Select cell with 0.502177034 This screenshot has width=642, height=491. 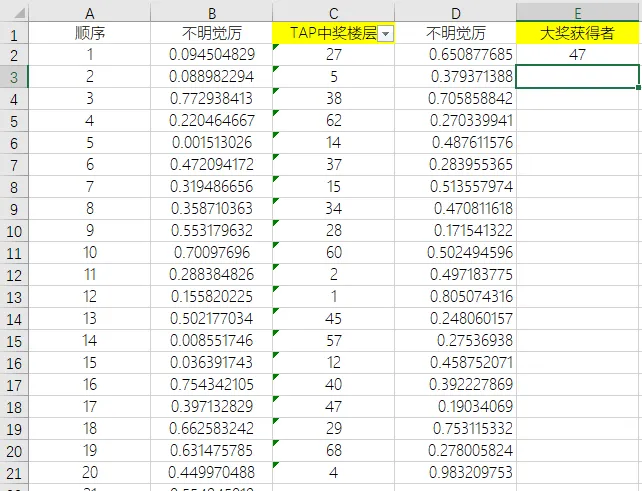tap(212, 318)
